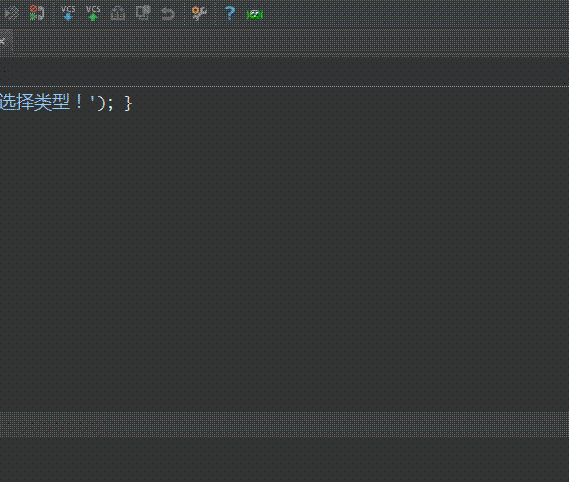Click the exclamation mark inside the string
This screenshot has width=569, height=482.
pos(79,103)
